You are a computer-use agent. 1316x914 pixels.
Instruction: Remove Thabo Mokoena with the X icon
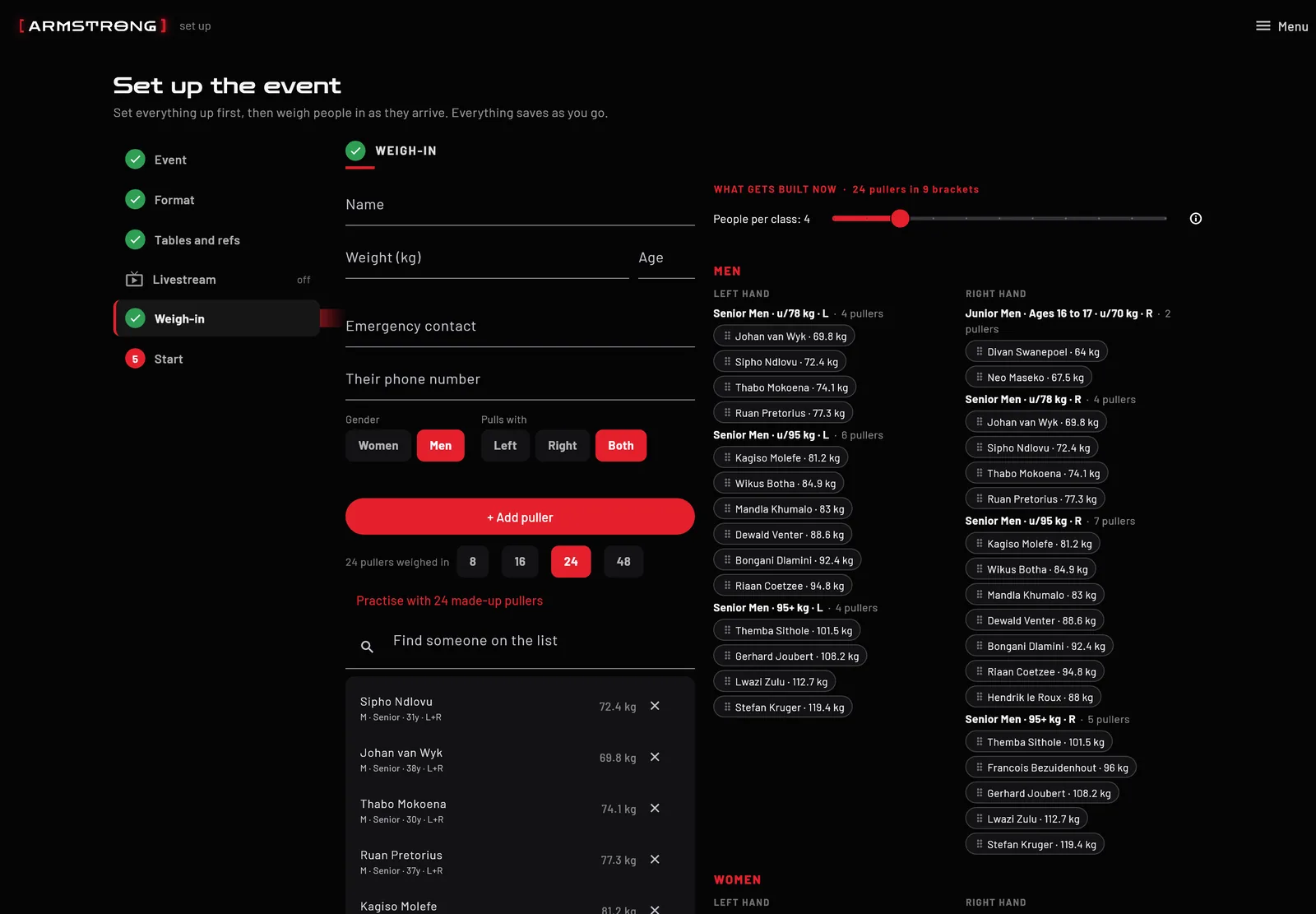tap(655, 808)
